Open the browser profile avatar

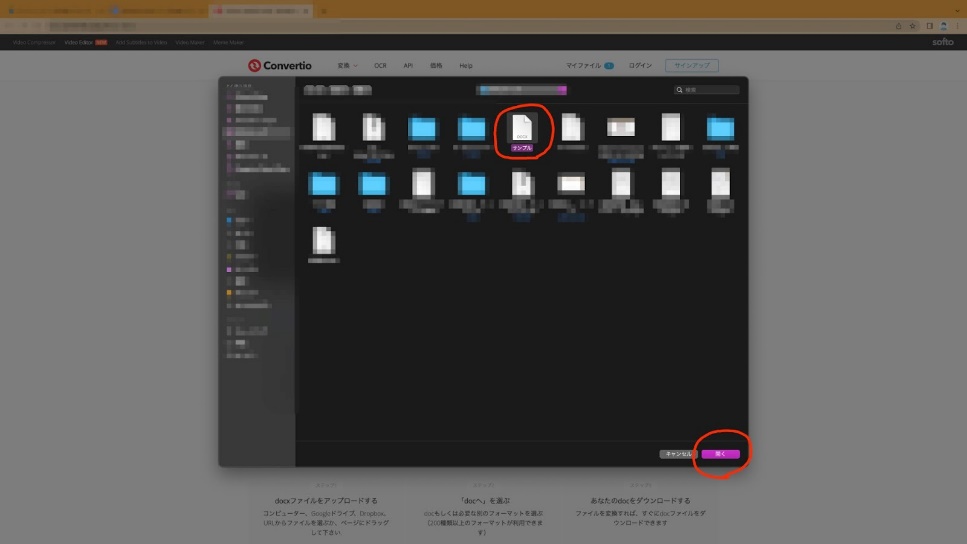coord(944,26)
